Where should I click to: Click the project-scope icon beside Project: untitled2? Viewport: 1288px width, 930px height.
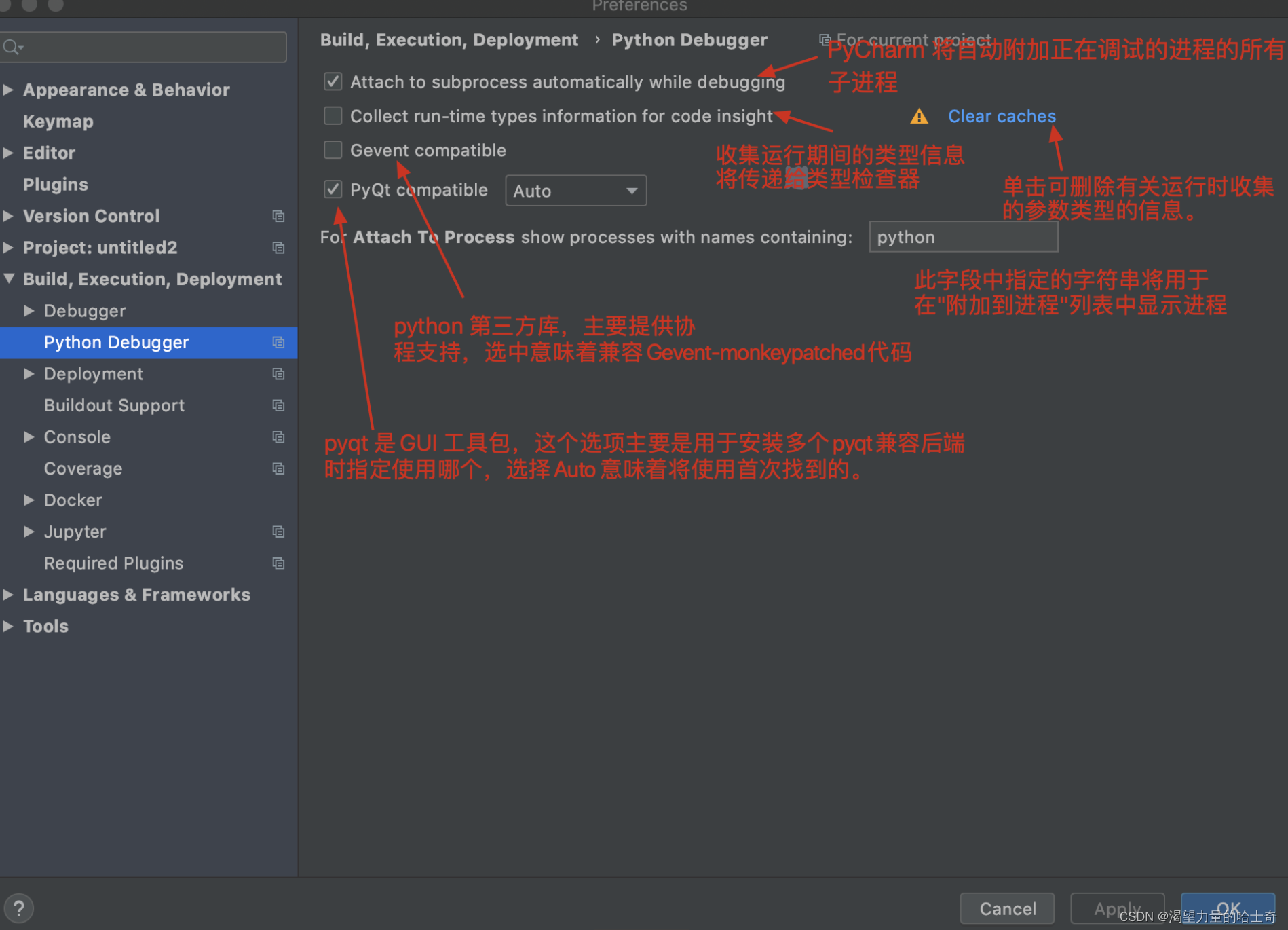pos(278,248)
